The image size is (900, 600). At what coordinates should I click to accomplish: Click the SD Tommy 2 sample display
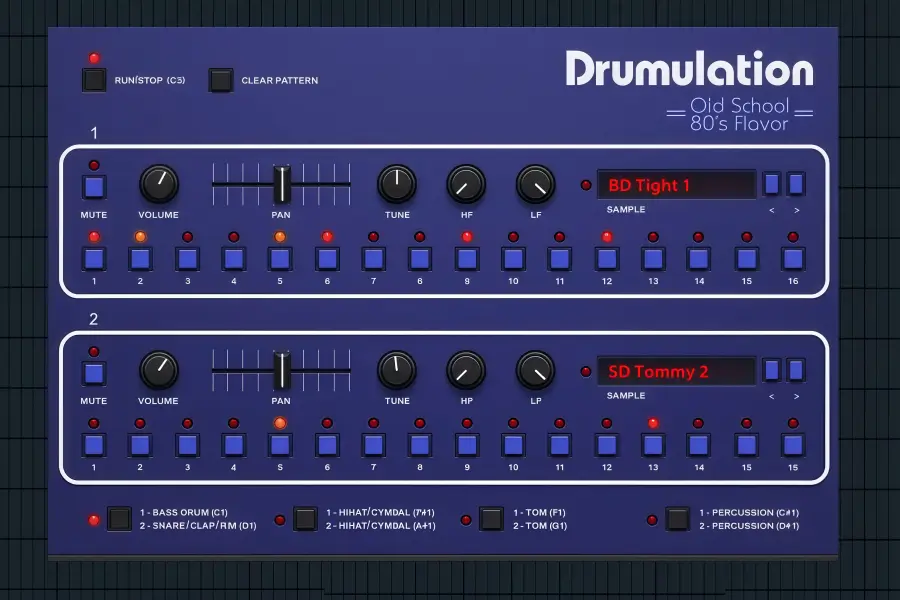pos(677,371)
